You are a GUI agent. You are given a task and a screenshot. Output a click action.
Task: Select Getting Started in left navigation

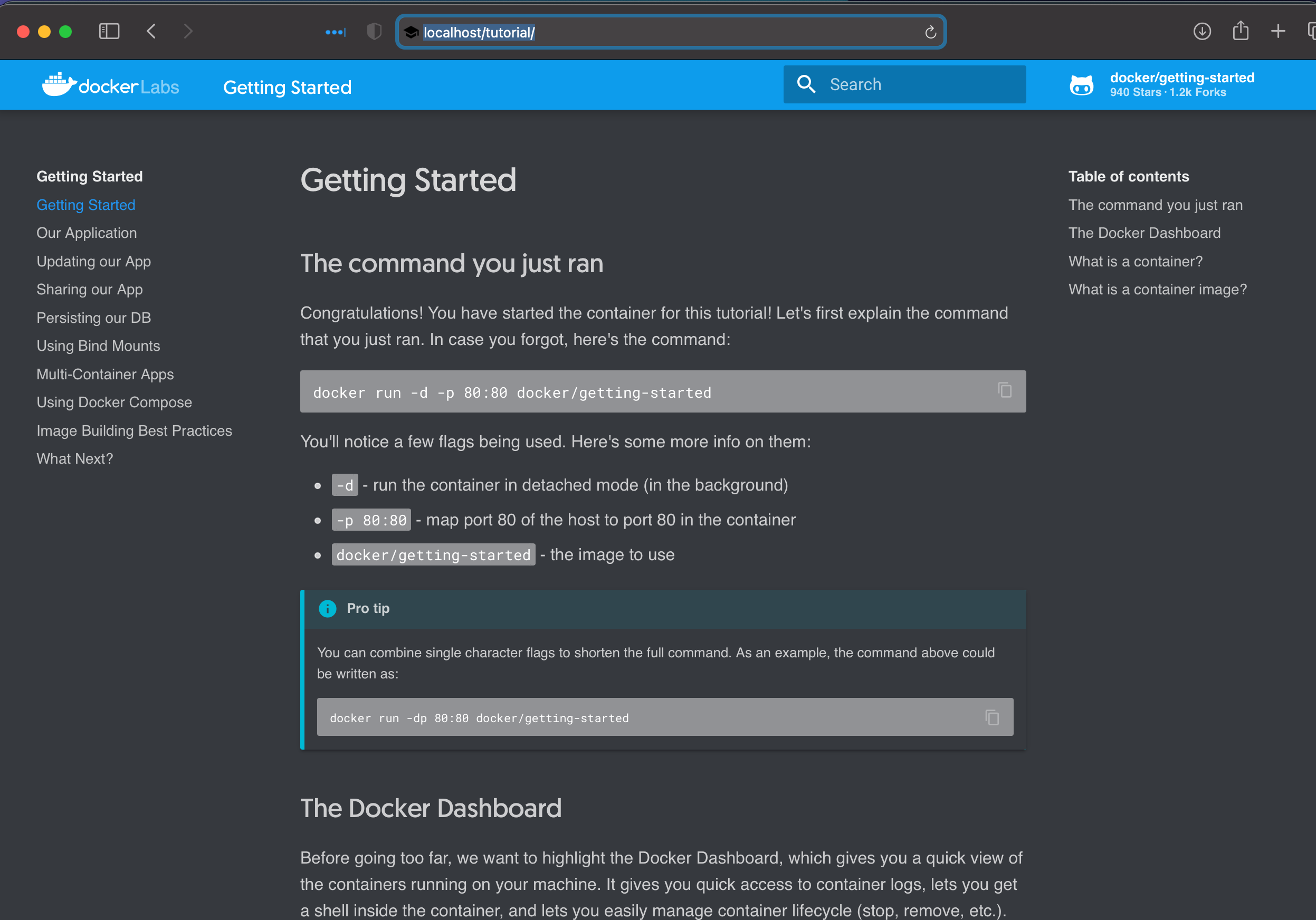coord(86,205)
